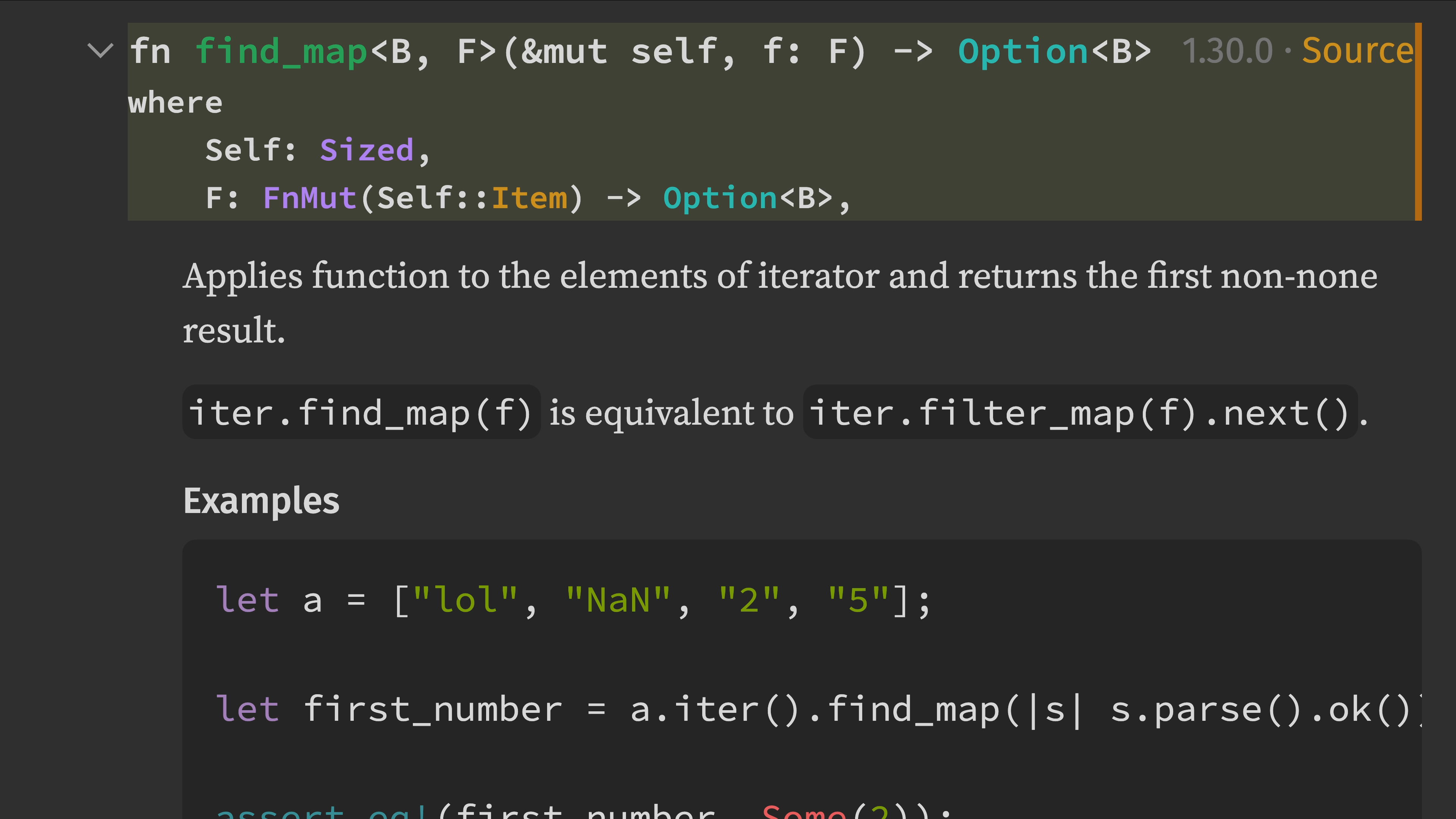Open the FnMut trait link
The image size is (1456, 819).
[310, 198]
